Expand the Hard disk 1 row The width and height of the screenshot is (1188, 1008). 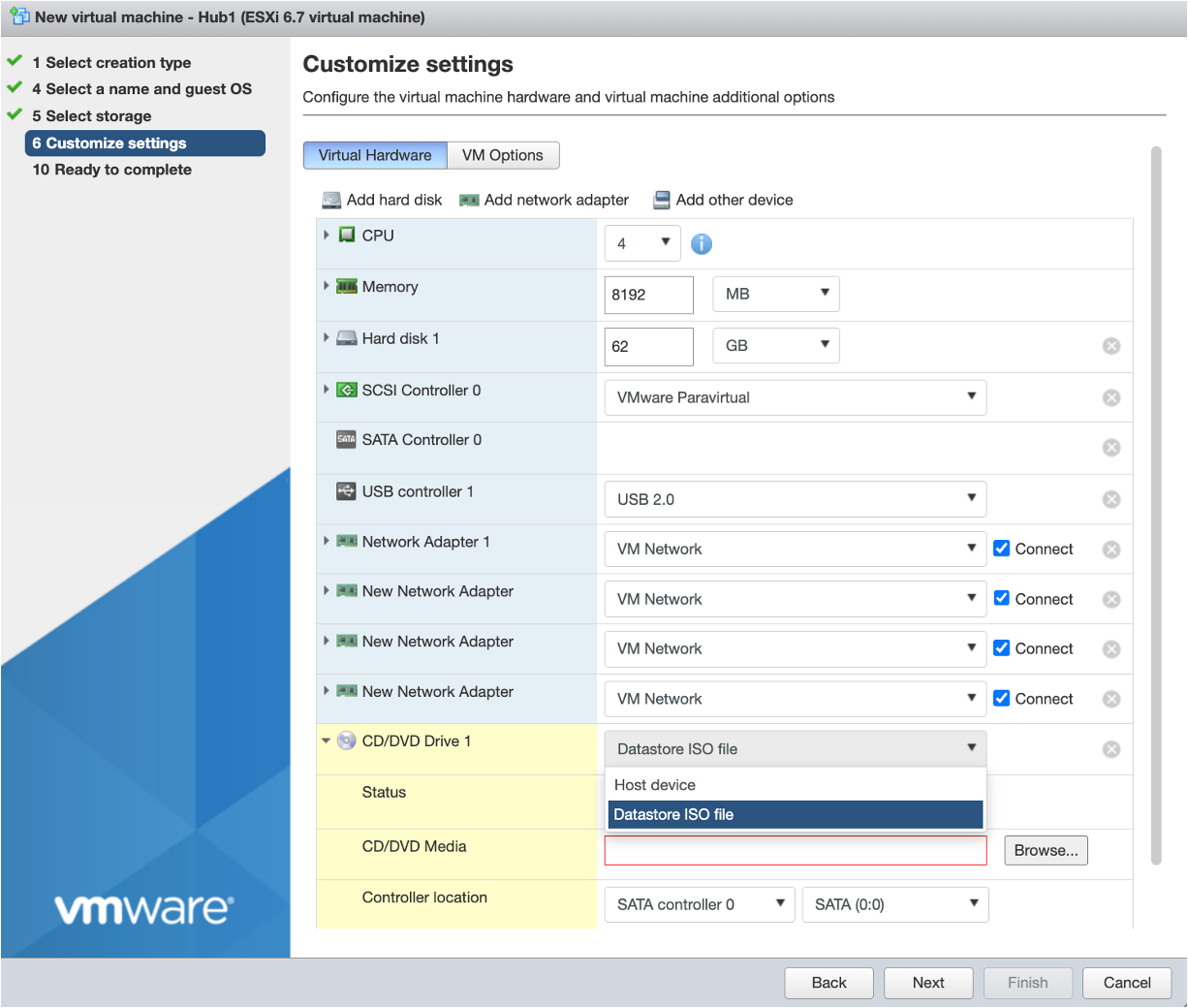tap(327, 337)
